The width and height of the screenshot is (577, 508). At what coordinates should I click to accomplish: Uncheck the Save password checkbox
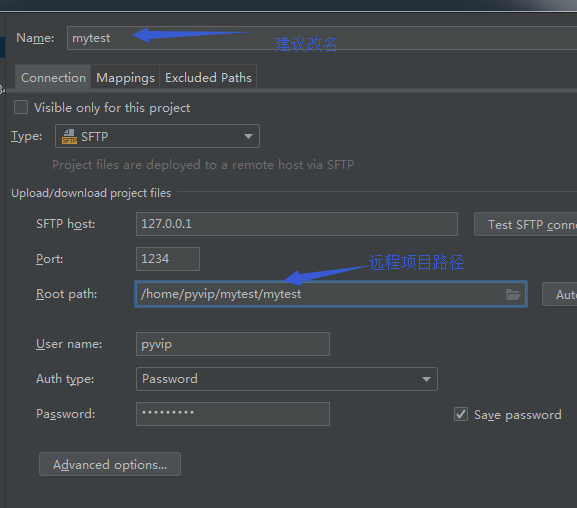[461, 414]
